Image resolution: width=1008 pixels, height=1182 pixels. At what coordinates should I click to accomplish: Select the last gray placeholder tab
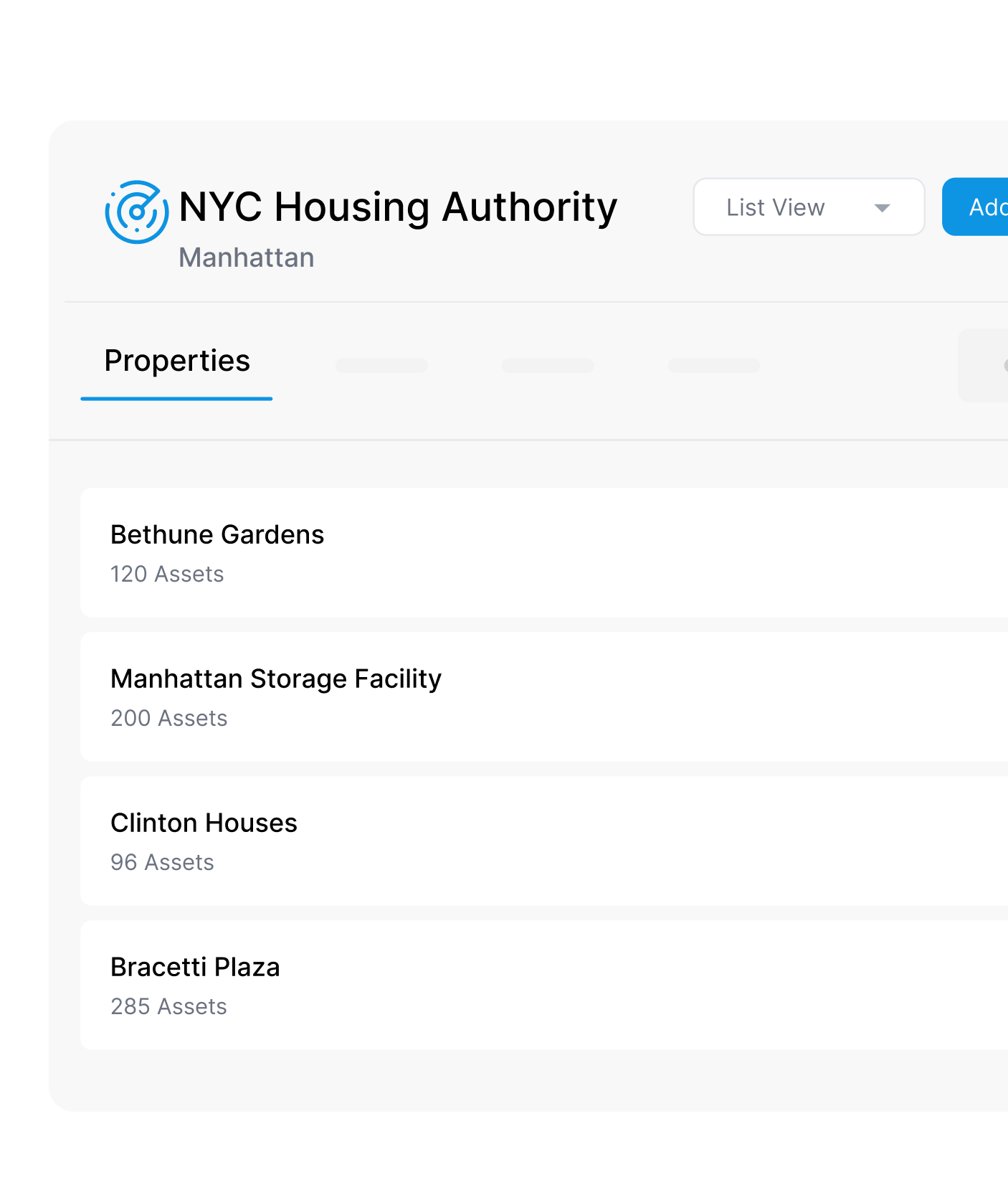714,365
